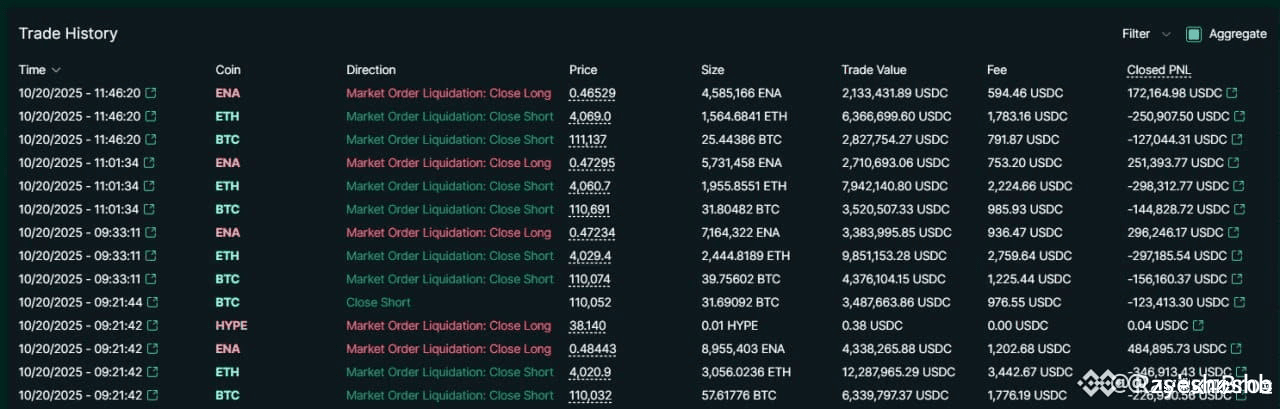The width and height of the screenshot is (1280, 409).
Task: Click the underlined price 0.46529
Action: (x=592, y=93)
